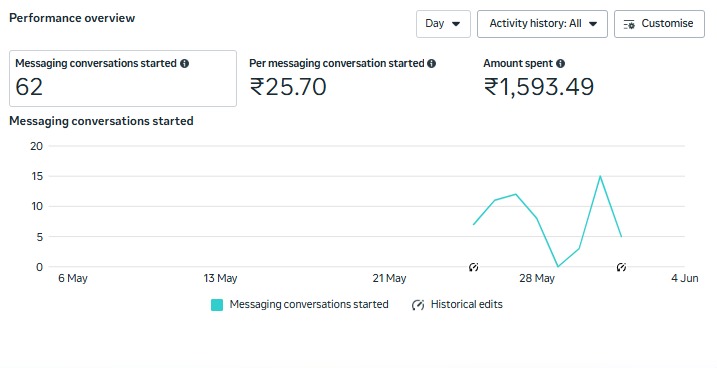Click the chart point dipping to zero
Viewport: 717px width, 368px height.
(x=558, y=267)
